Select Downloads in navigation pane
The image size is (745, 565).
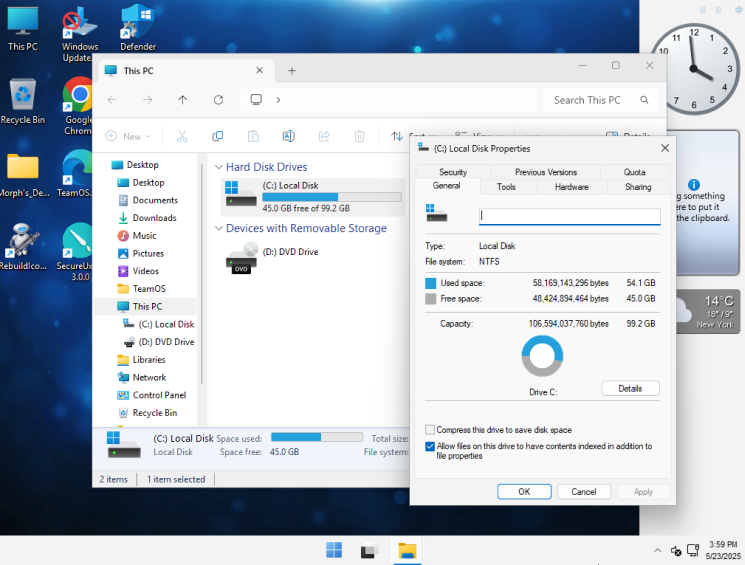[148, 218]
